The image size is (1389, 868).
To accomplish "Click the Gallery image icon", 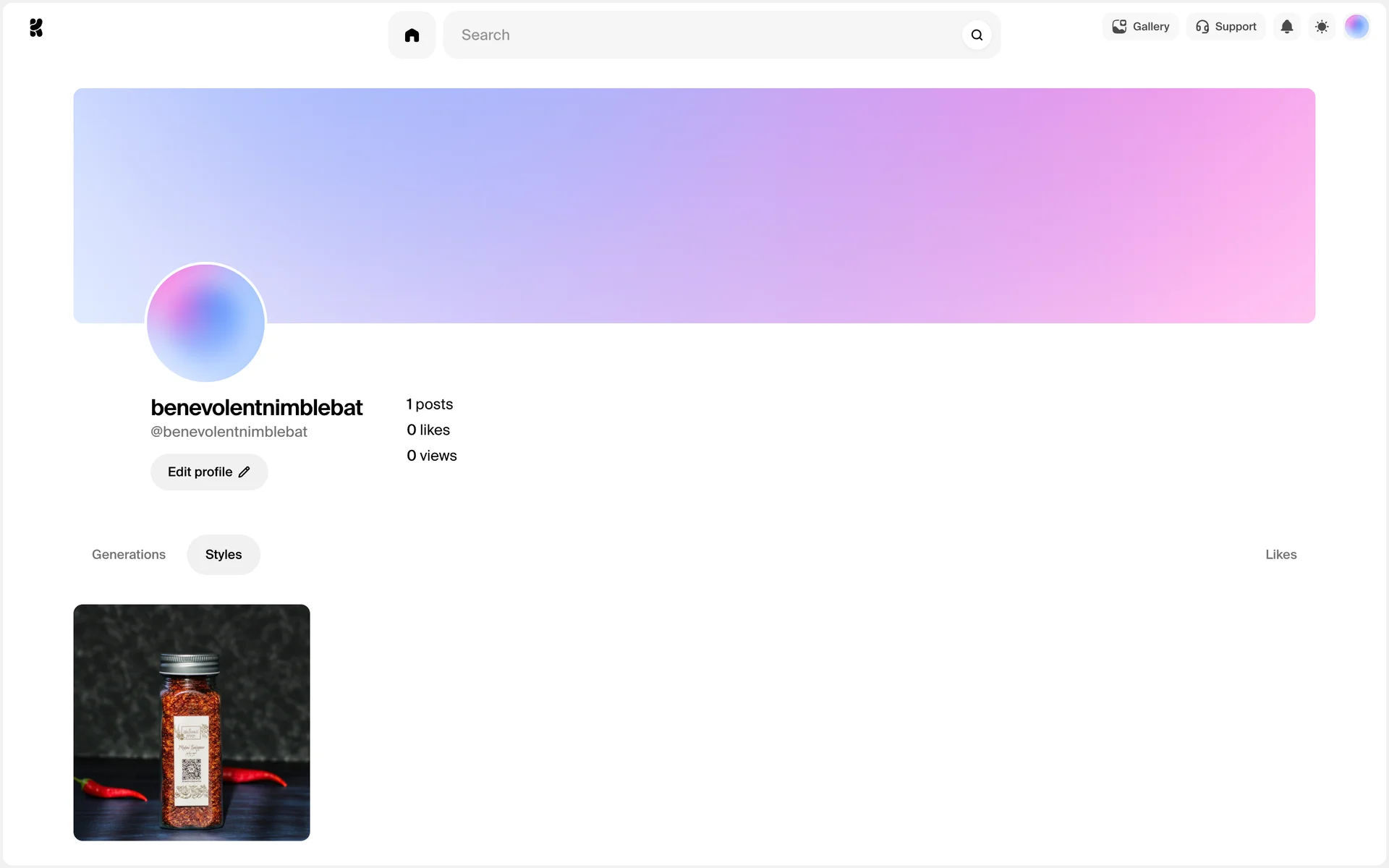I will tap(1119, 27).
